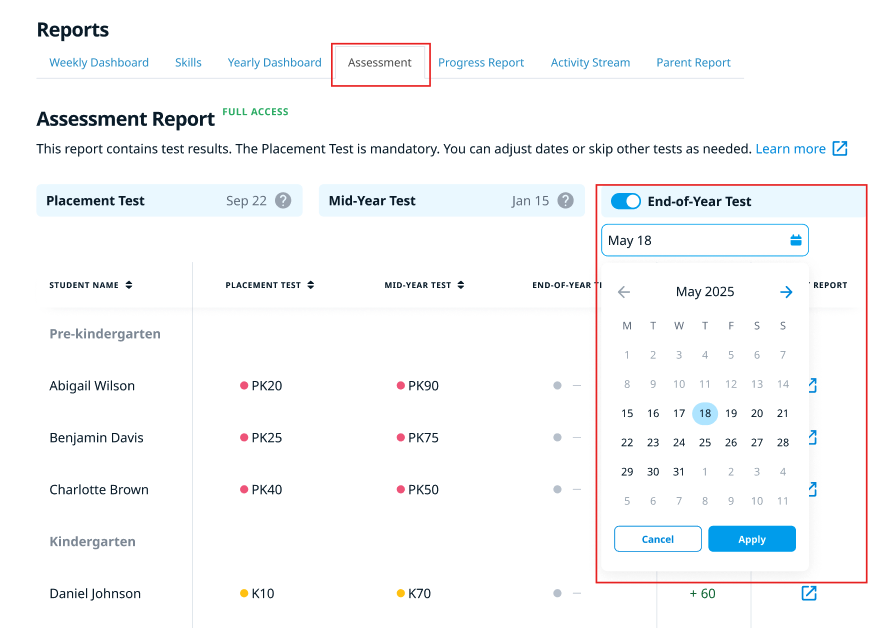Pick May 31 in the calendar
The width and height of the screenshot is (889, 628).
(x=679, y=472)
